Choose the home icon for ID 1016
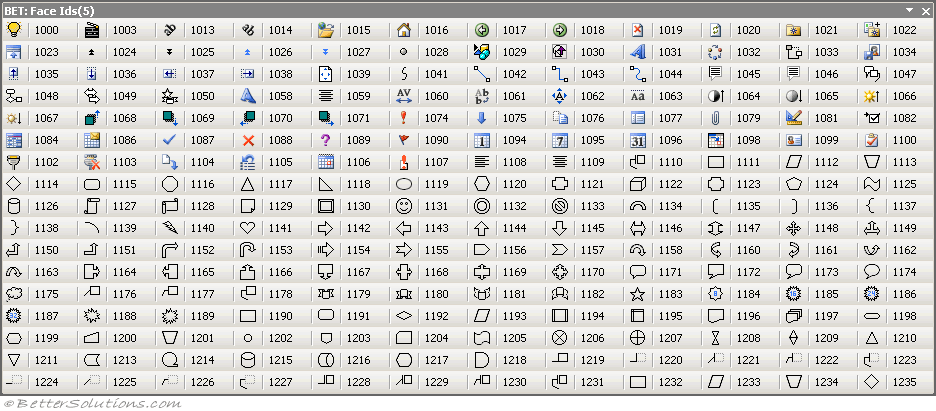936x411 pixels. click(404, 30)
